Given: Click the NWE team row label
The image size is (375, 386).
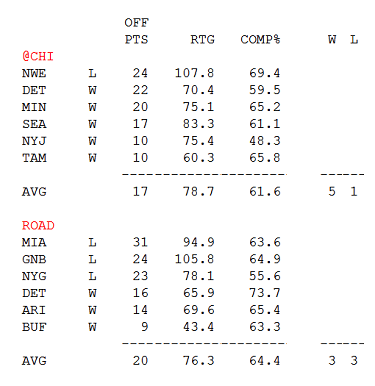Looking at the screenshot, I should pyautogui.click(x=34, y=73).
